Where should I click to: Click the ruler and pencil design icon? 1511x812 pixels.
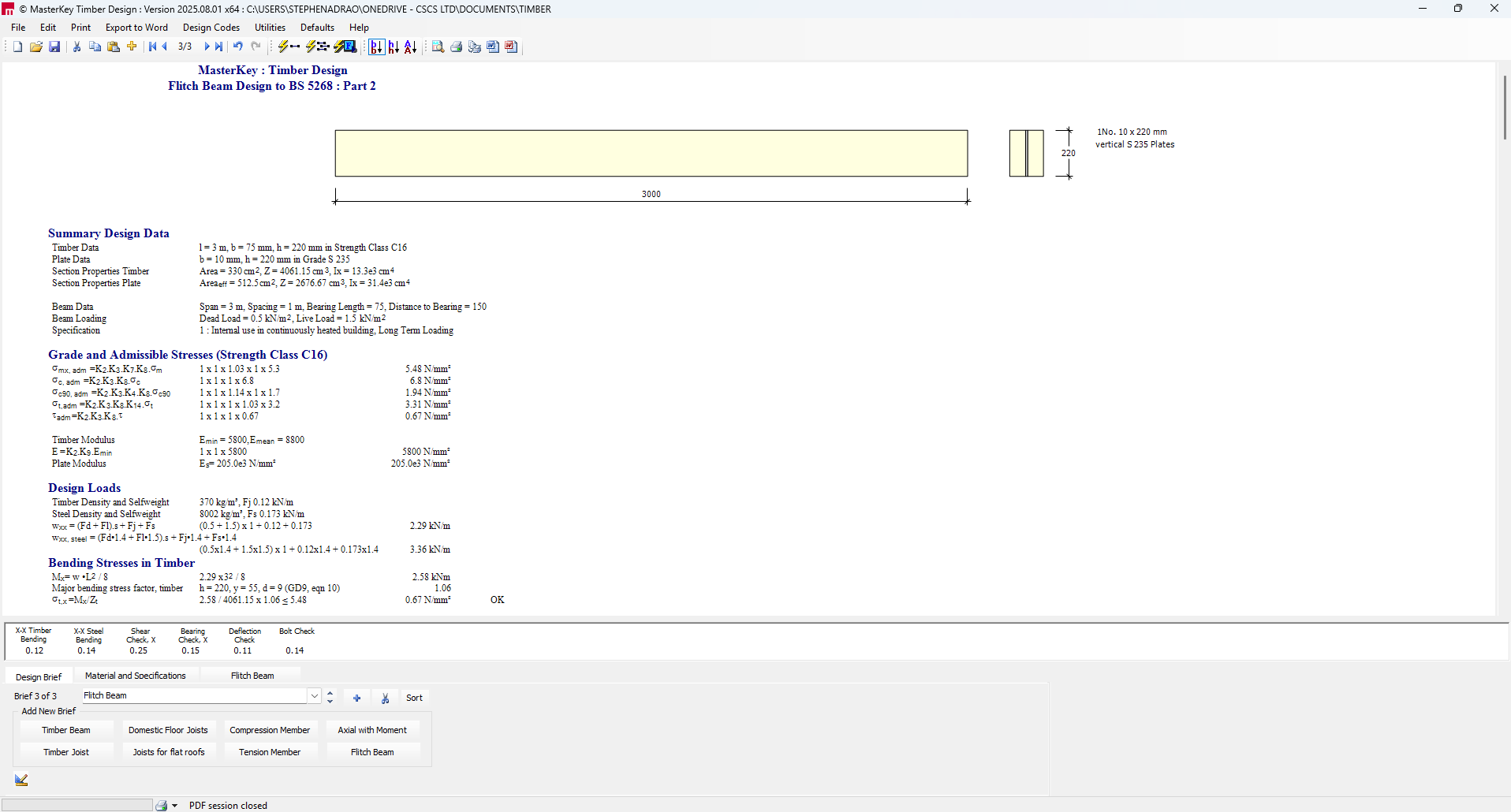coord(21,780)
